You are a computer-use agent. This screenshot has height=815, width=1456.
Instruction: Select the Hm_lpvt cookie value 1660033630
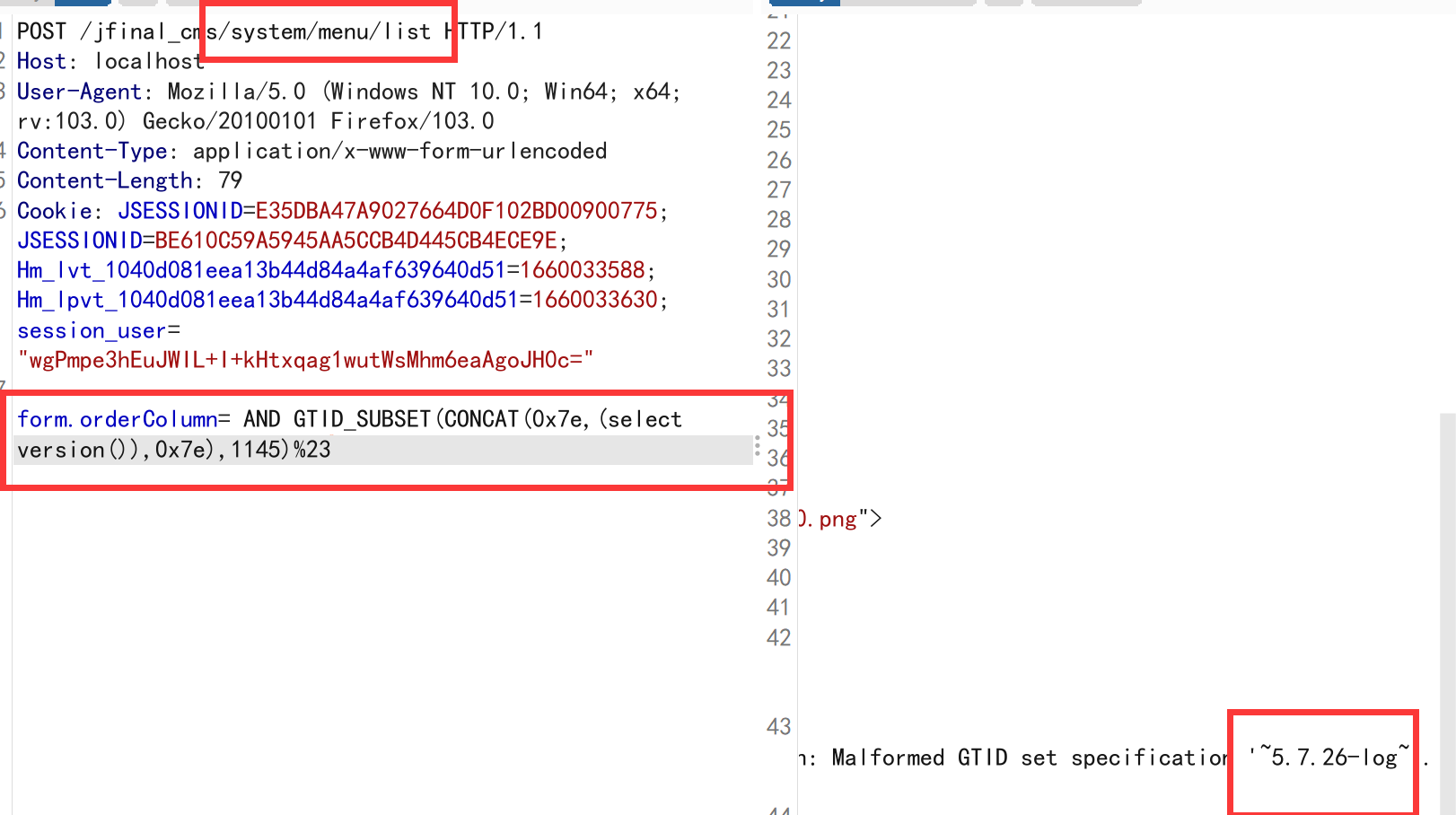tap(595, 300)
